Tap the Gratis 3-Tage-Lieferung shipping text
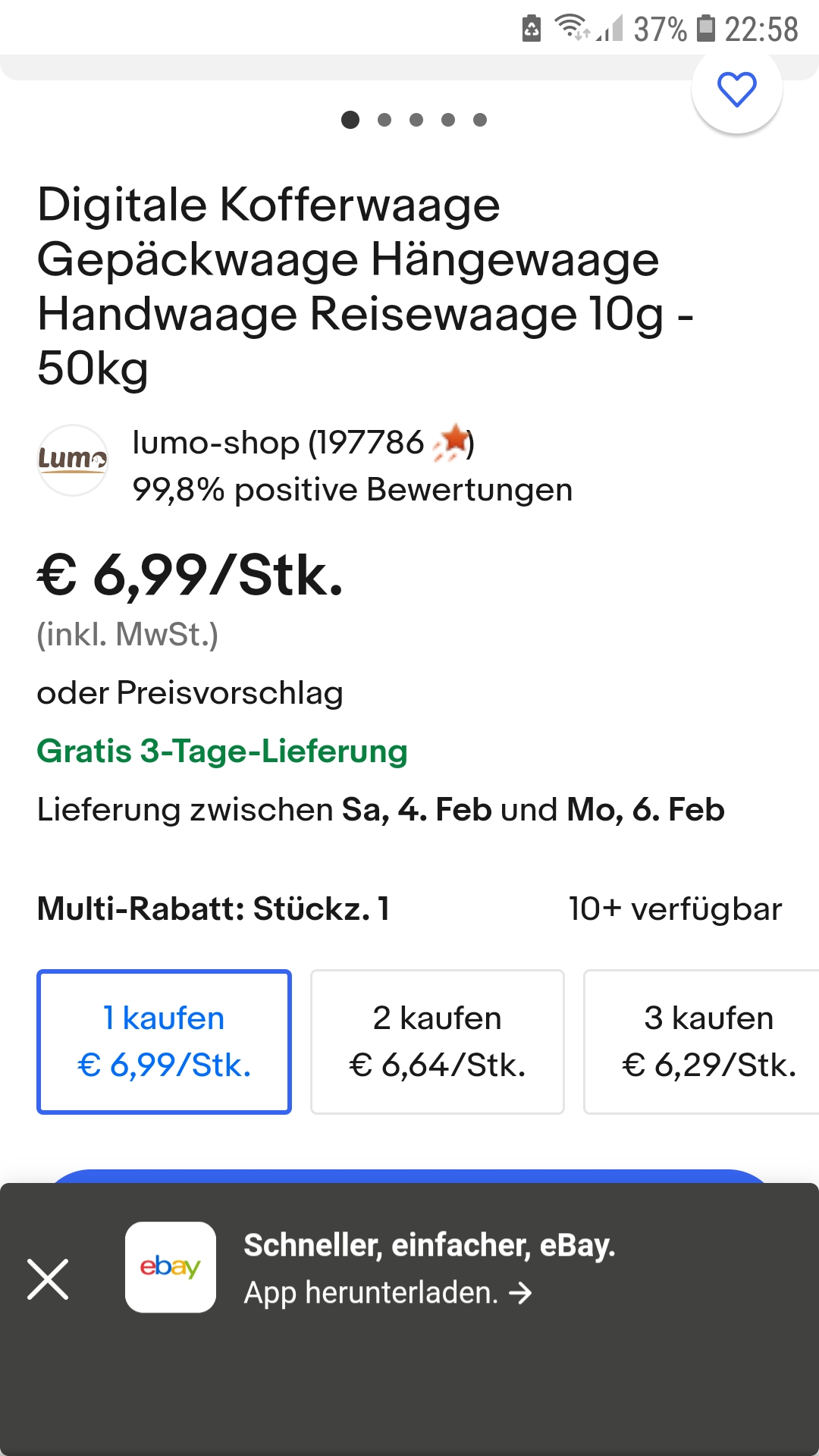Screen dimensions: 819x1456 click(x=222, y=752)
